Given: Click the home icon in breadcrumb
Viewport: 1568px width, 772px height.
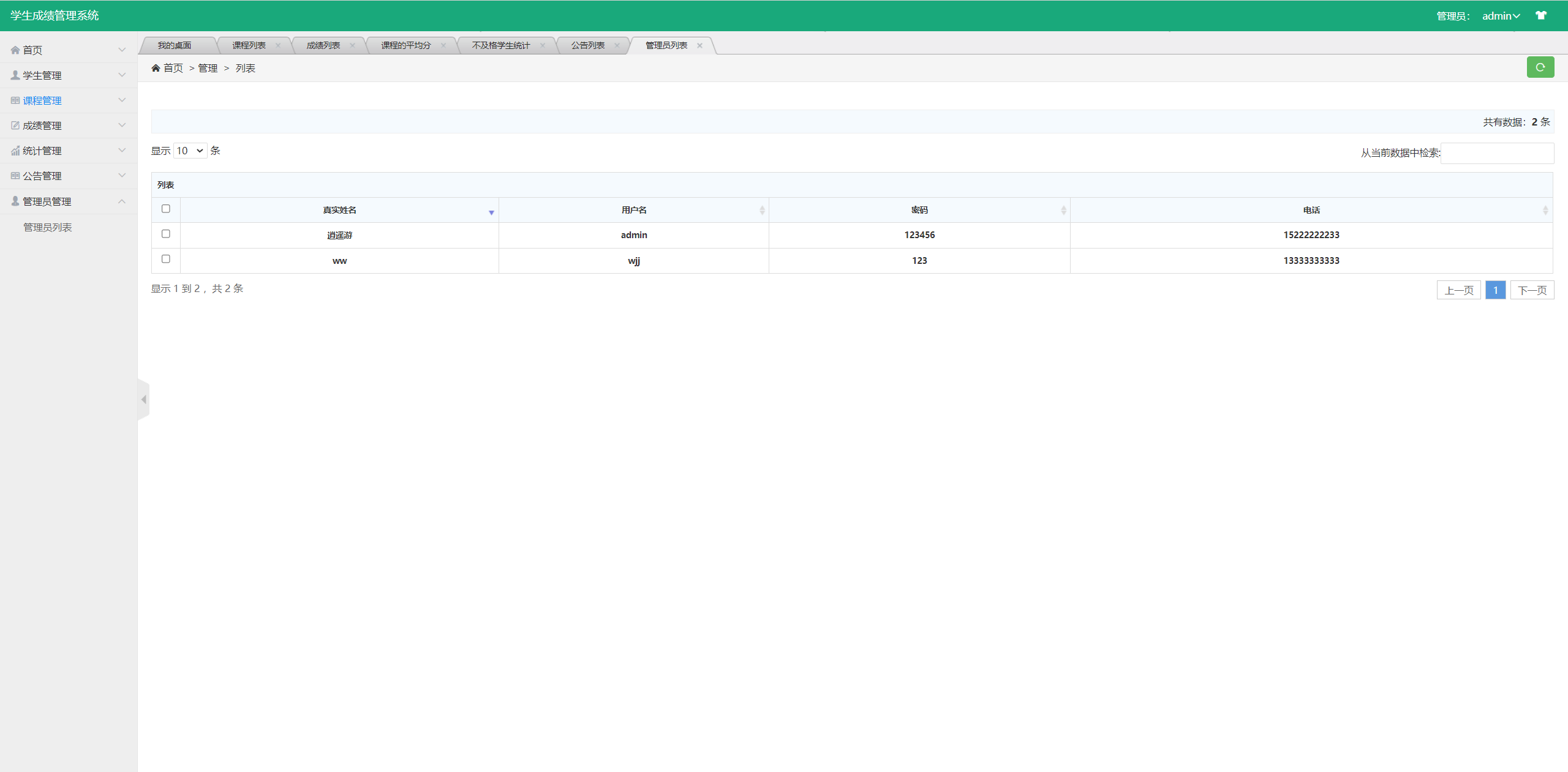Looking at the screenshot, I should [156, 68].
